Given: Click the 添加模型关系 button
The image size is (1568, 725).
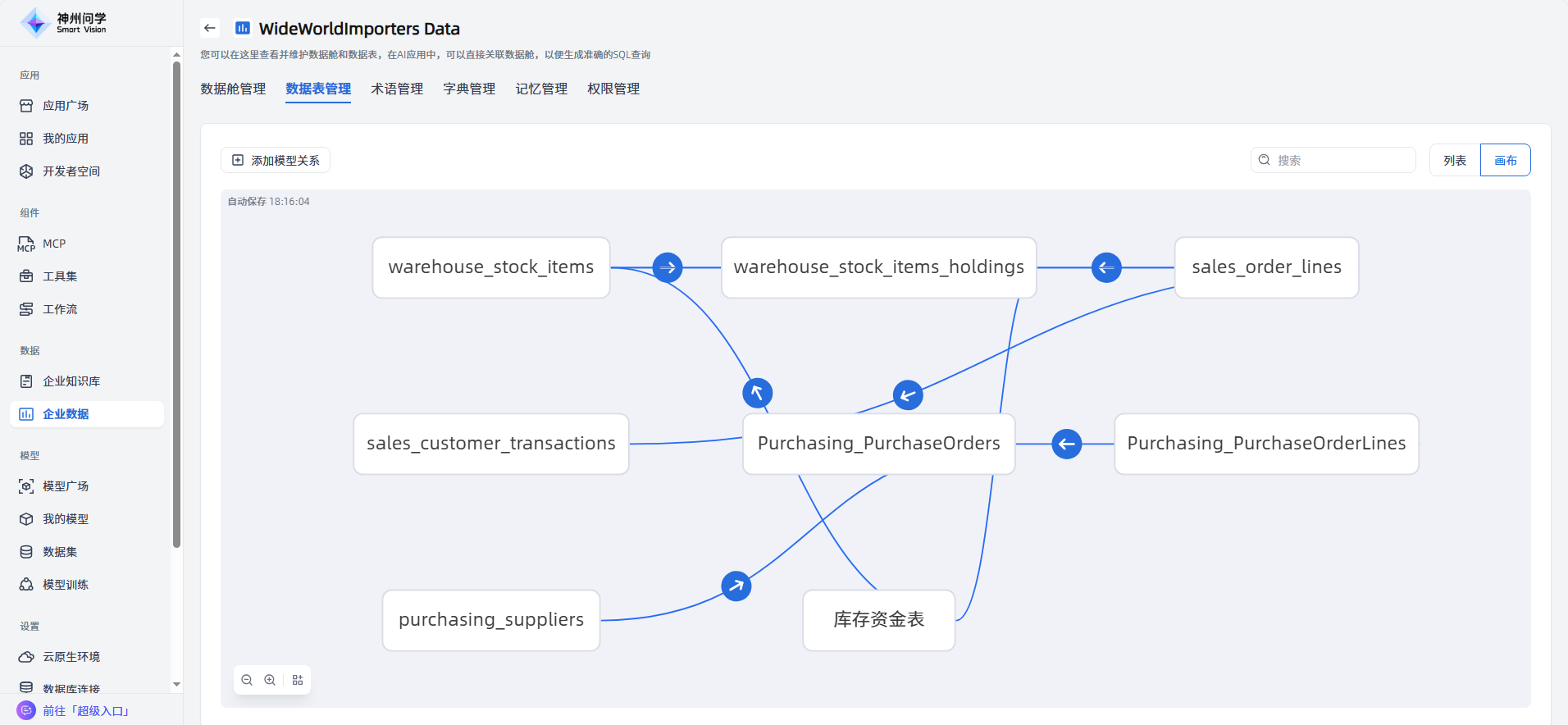Looking at the screenshot, I should point(276,160).
